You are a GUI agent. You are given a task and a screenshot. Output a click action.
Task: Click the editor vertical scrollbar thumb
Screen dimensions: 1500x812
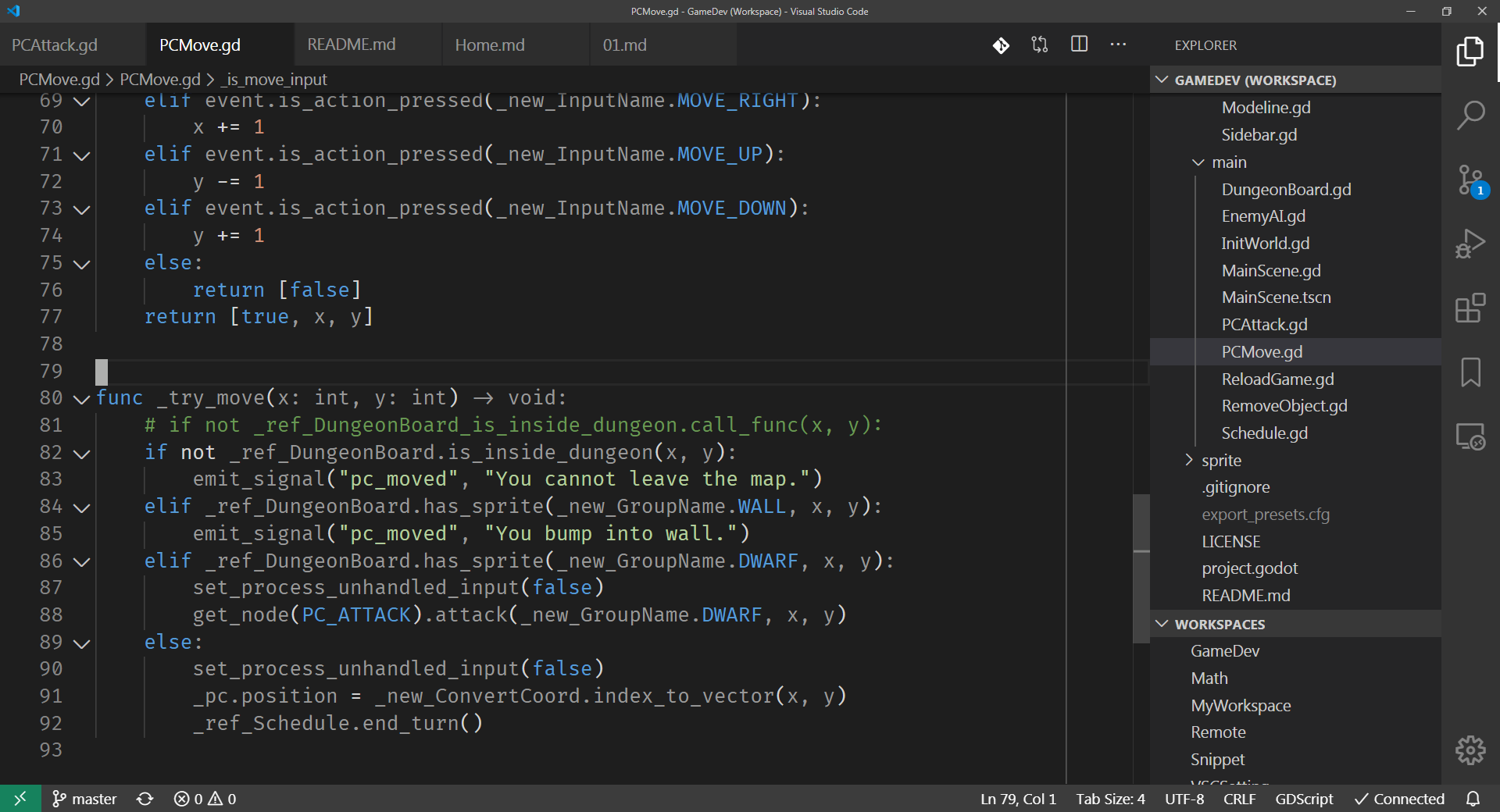[x=1141, y=568]
